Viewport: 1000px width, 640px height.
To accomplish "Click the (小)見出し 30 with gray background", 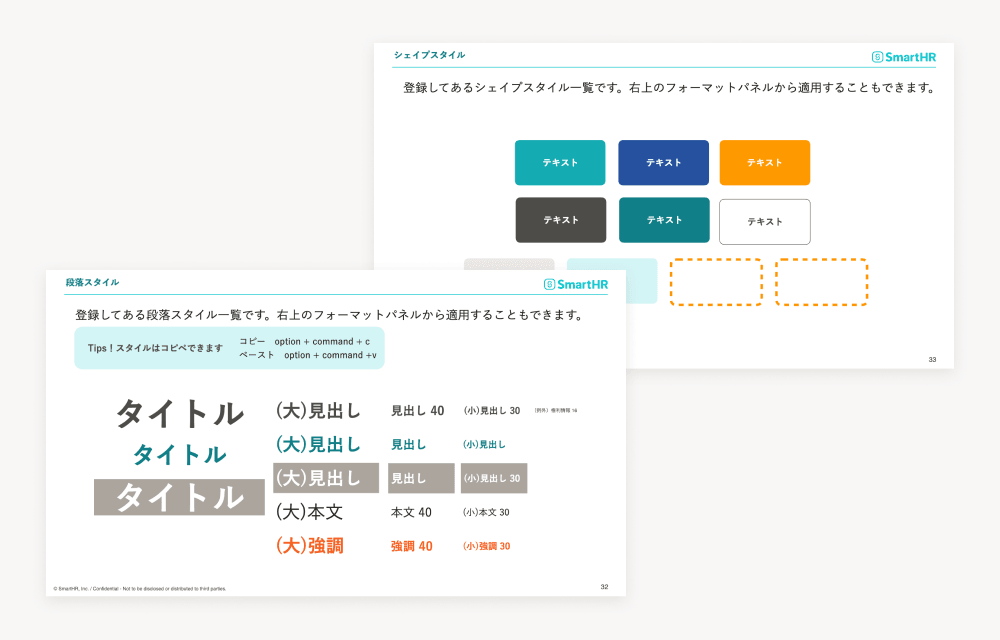I will click(493, 479).
